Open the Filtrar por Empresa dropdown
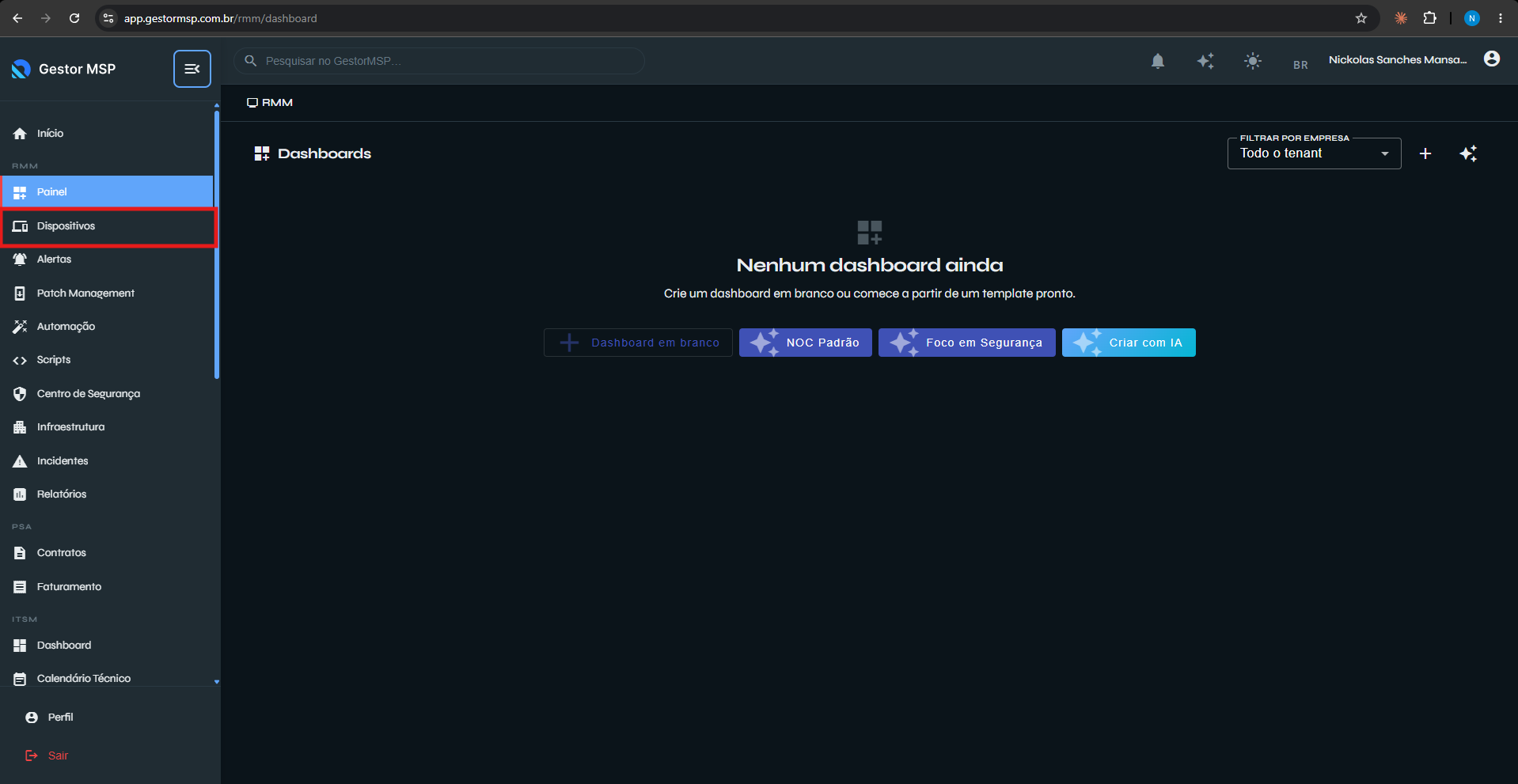 pyautogui.click(x=1314, y=153)
